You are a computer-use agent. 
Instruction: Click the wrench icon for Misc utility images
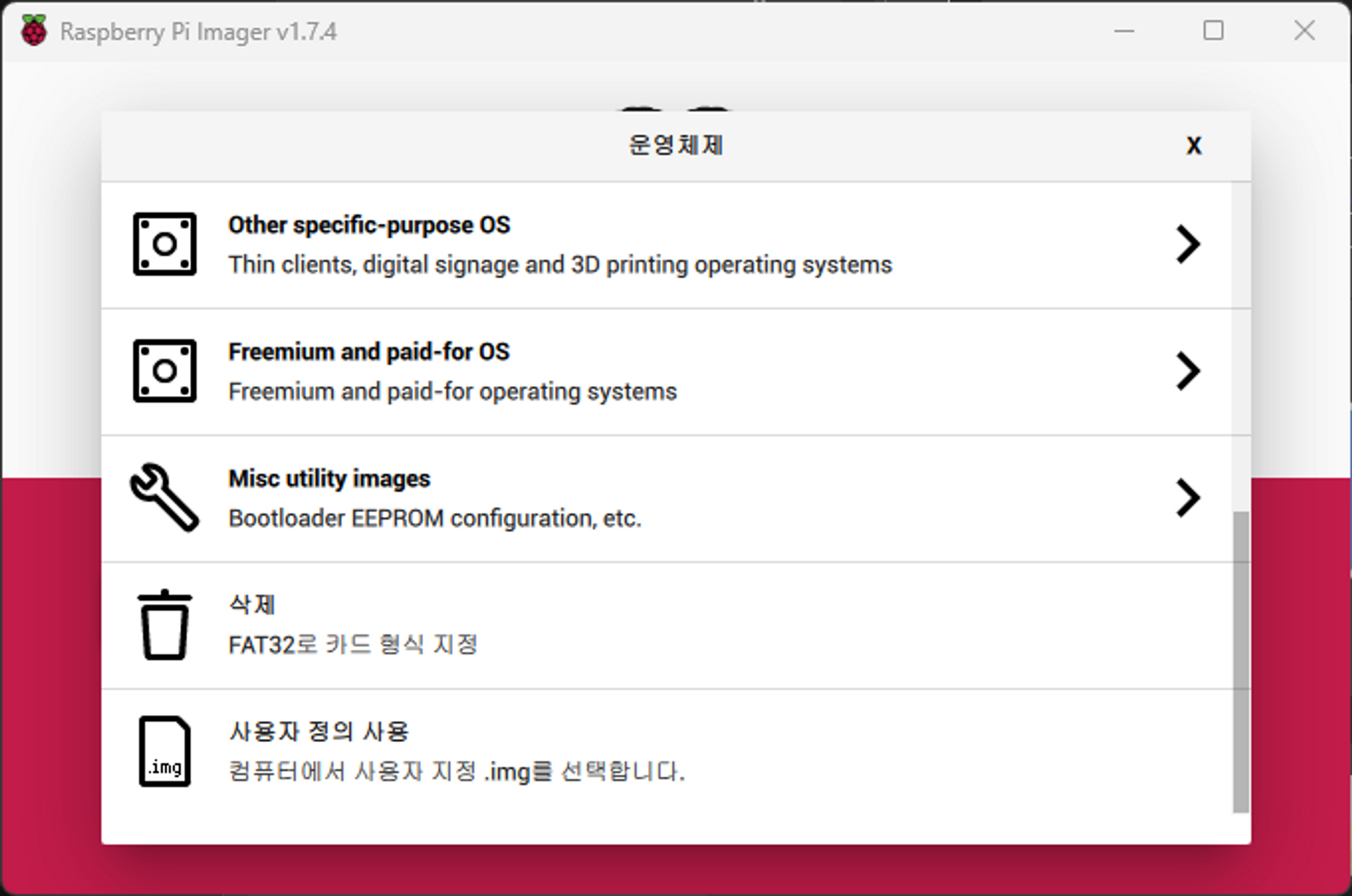(165, 497)
